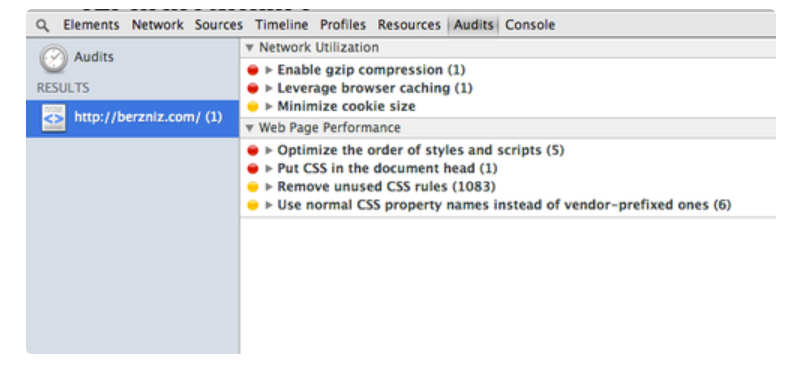Image resolution: width=811 pixels, height=376 pixels.
Task: Click the yellow dot for Minimize cookie size
Action: point(252,107)
